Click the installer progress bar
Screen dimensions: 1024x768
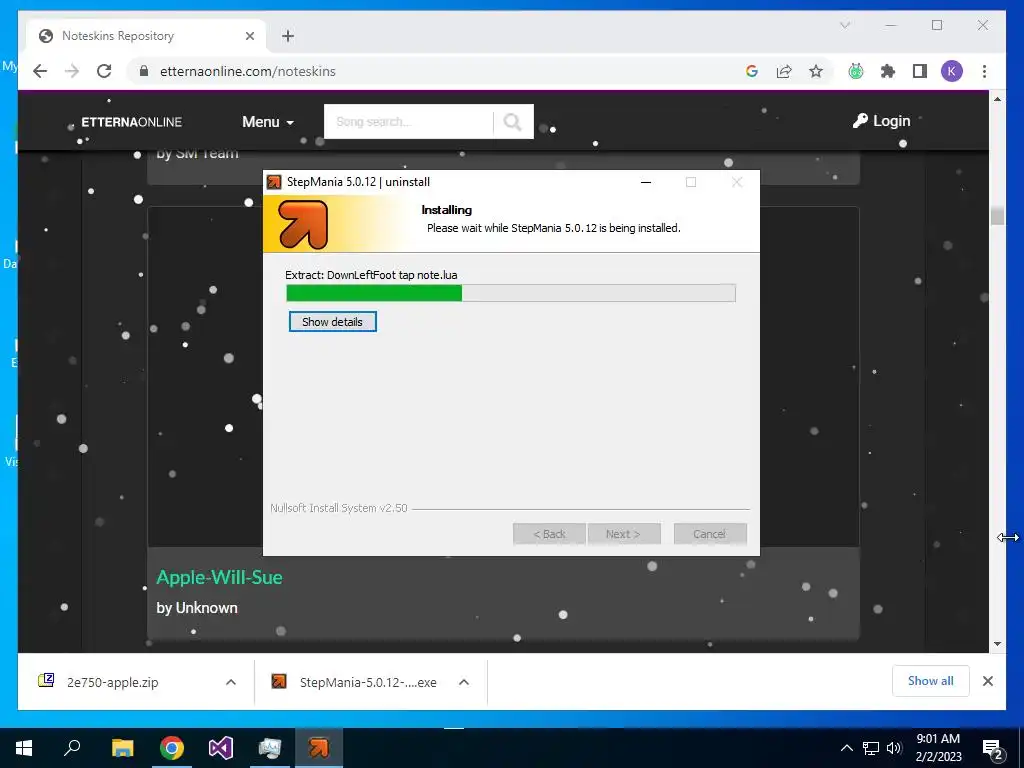(x=511, y=293)
